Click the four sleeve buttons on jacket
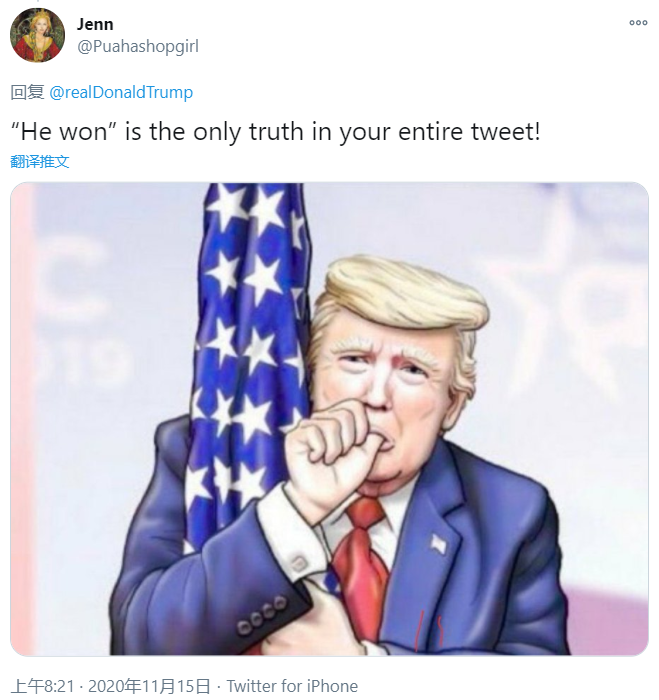Screen dimensions: 659x700 click(262, 616)
